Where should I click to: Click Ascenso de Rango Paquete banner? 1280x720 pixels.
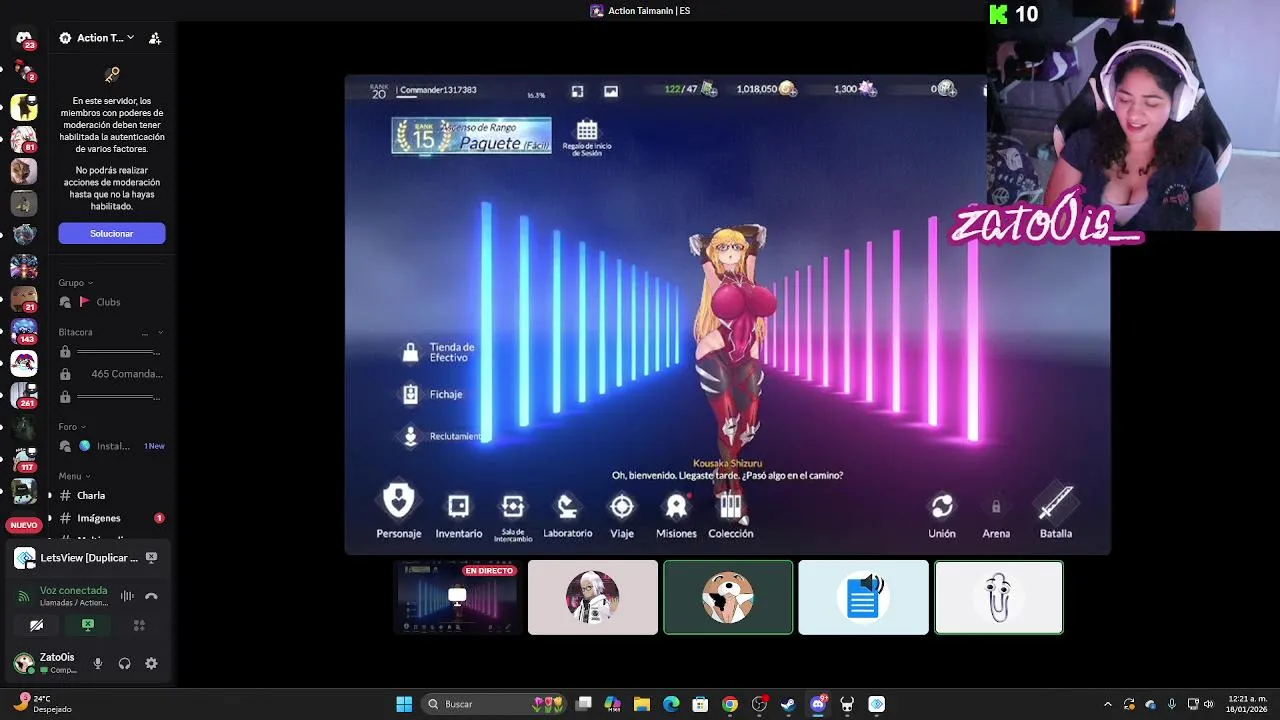(471, 136)
